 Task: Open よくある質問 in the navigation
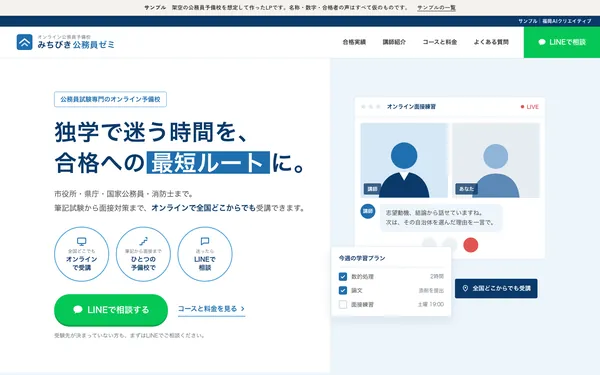pyautogui.click(x=491, y=42)
